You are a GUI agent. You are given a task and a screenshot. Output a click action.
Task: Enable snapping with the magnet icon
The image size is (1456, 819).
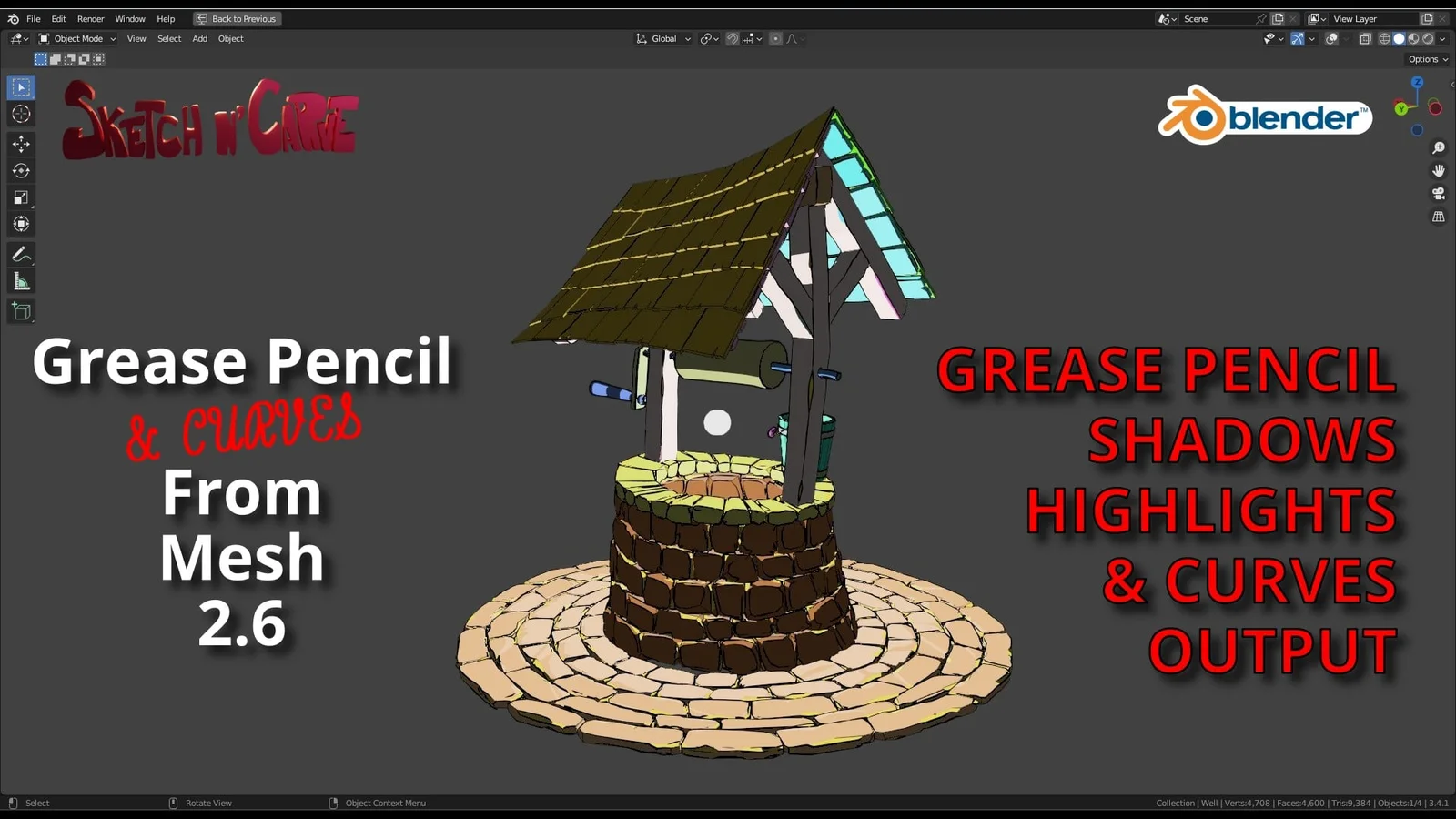(733, 38)
